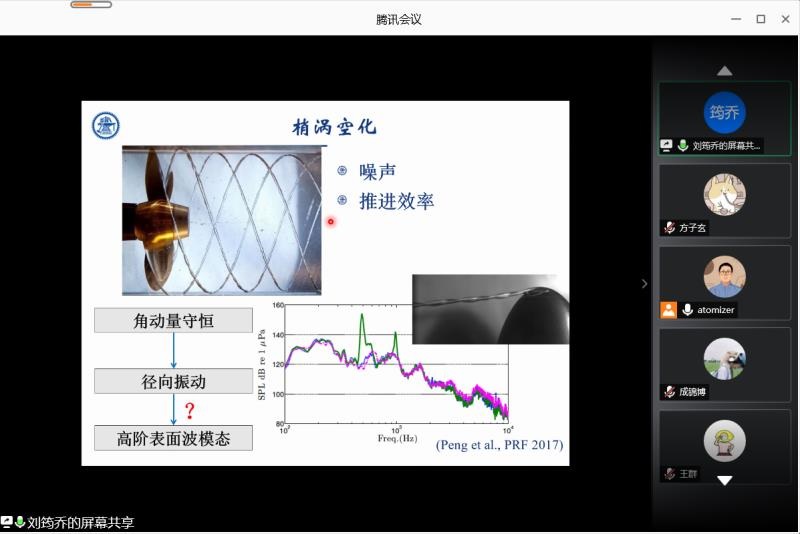This screenshot has width=800, height=534.
Task: Click muted mic icon beside 王群
Action: coord(669,474)
